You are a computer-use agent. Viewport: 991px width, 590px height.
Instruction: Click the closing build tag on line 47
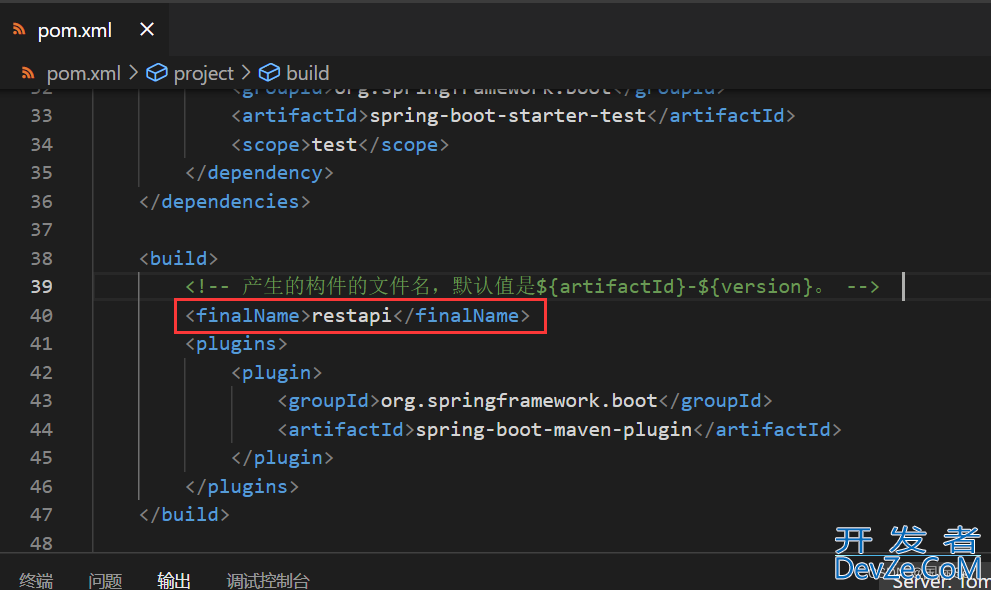tap(185, 514)
